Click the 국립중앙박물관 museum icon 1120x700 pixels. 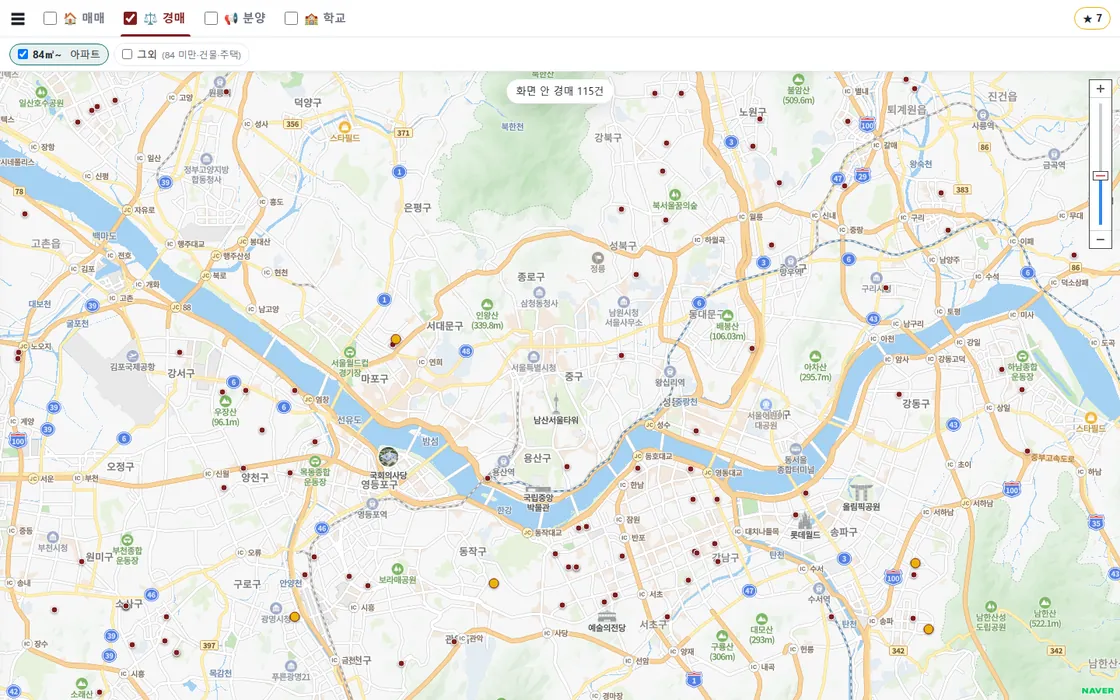(x=538, y=492)
